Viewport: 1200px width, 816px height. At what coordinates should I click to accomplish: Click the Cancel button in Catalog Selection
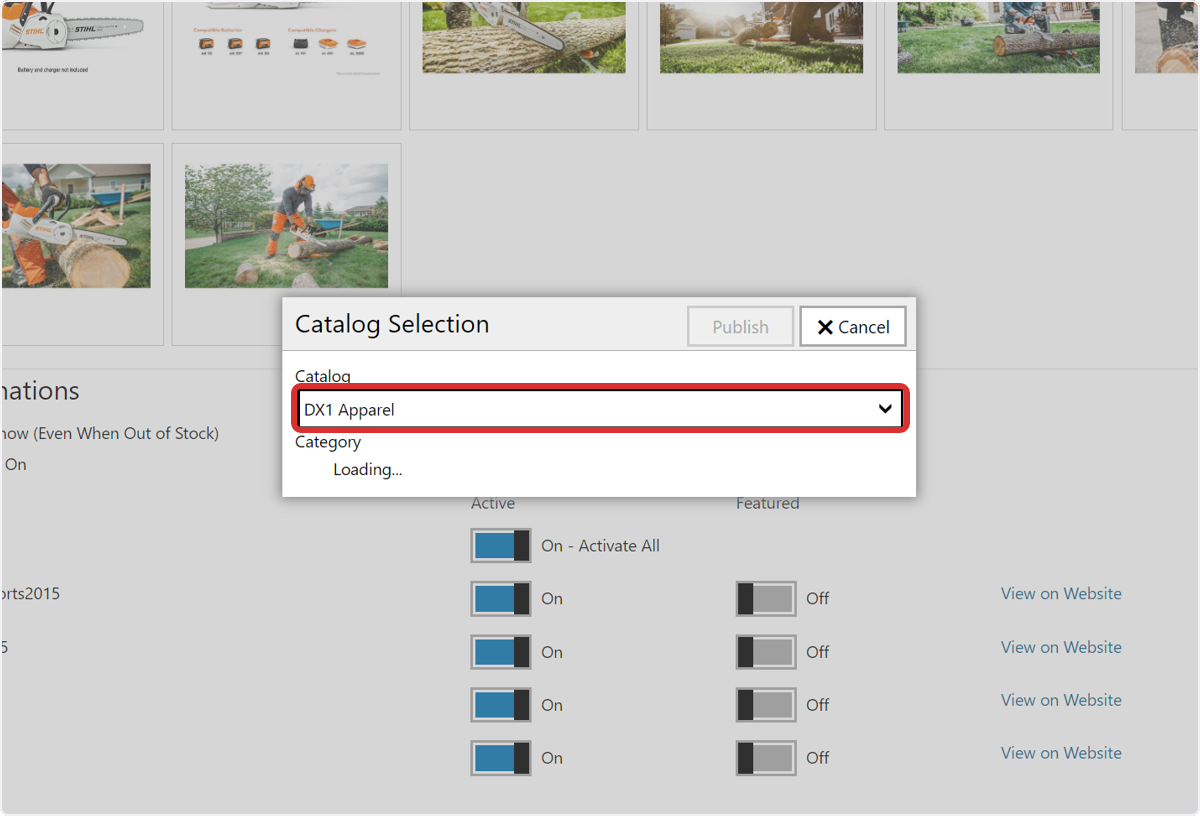(x=853, y=327)
